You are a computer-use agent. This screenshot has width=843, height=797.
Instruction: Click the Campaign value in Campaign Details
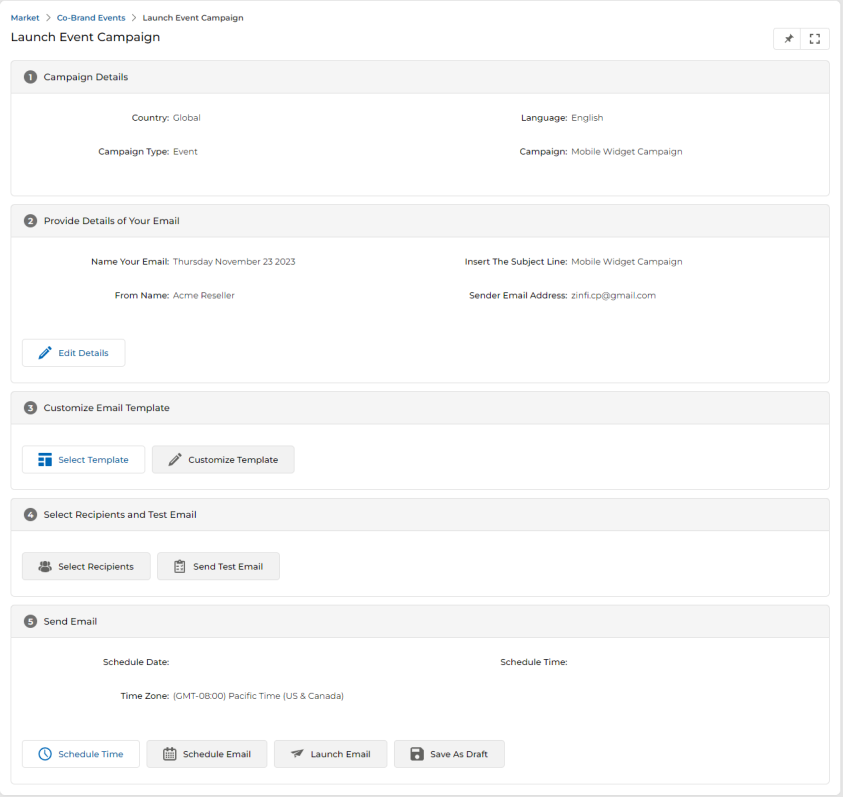[626, 152]
